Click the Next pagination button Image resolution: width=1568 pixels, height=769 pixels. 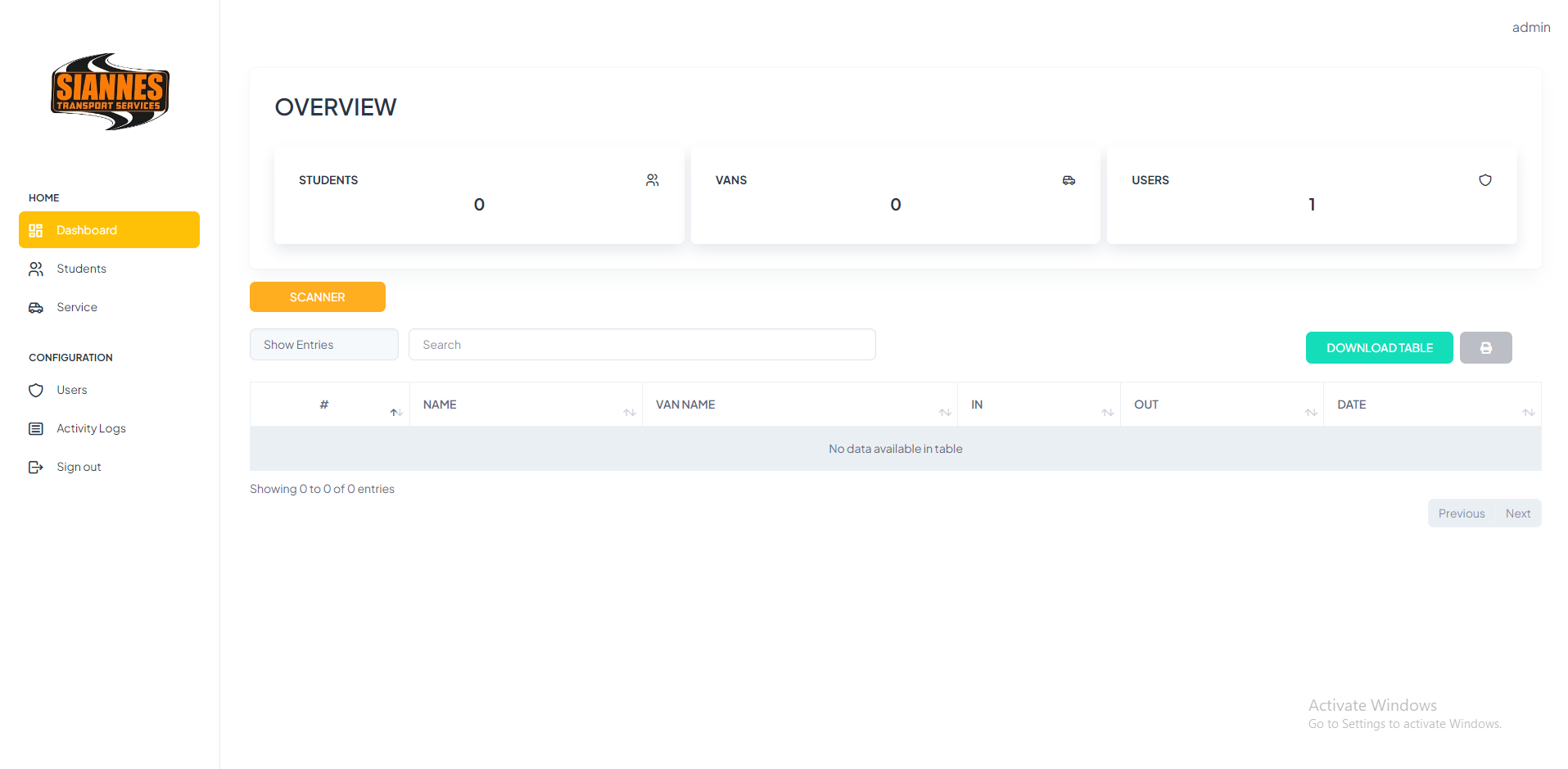1517,513
